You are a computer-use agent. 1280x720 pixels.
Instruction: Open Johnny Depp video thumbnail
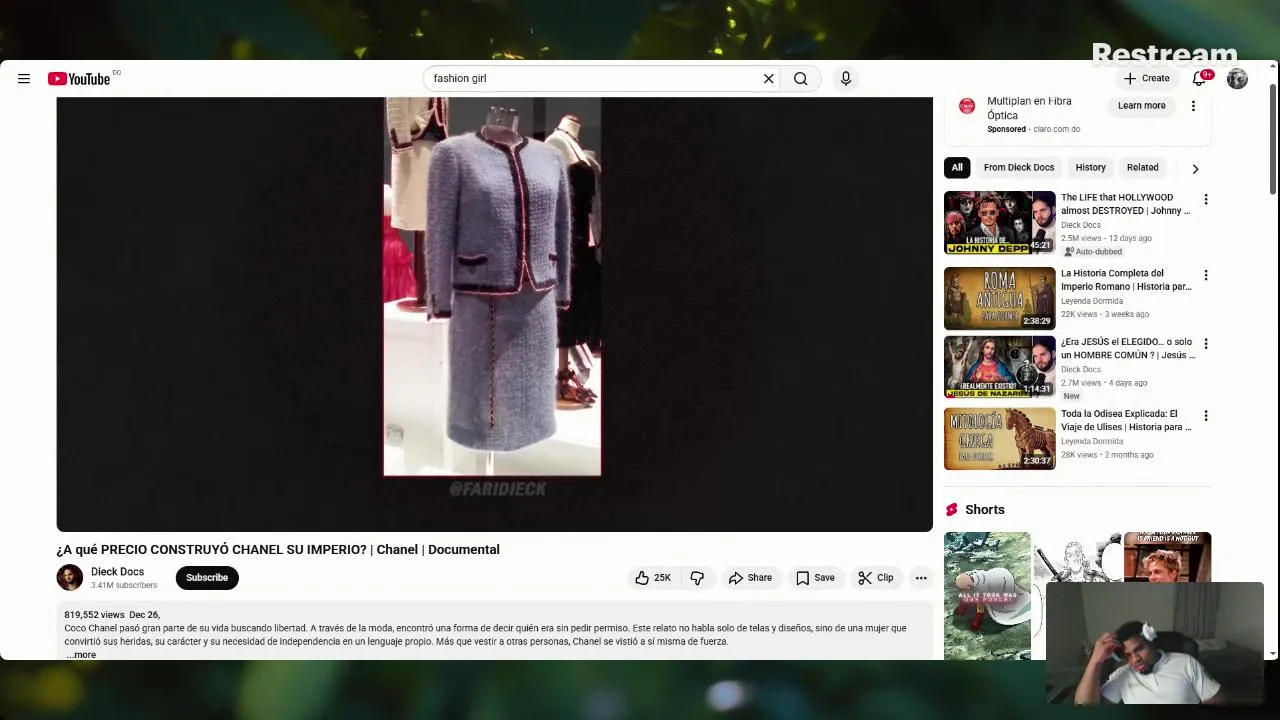pos(999,223)
